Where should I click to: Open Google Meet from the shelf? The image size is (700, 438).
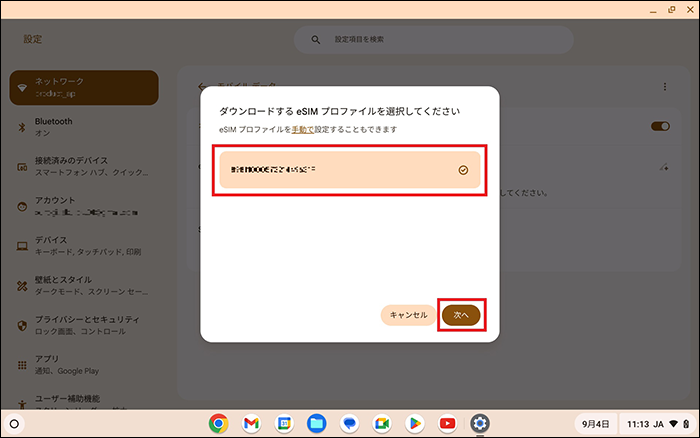(x=381, y=423)
